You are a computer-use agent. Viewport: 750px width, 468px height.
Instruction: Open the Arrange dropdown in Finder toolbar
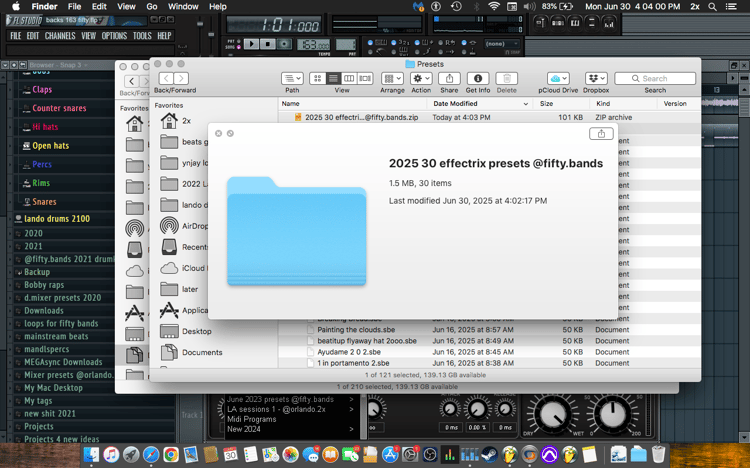pyautogui.click(x=392, y=78)
